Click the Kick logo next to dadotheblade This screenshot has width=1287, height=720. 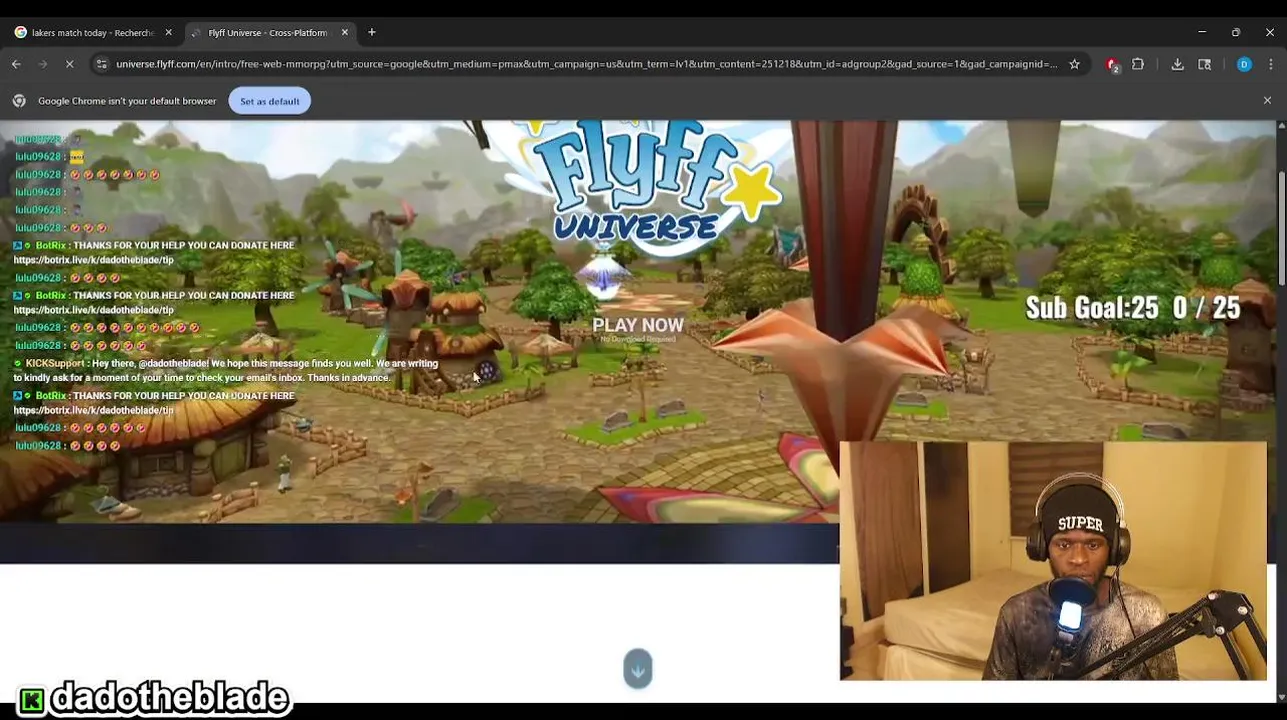coord(32,700)
